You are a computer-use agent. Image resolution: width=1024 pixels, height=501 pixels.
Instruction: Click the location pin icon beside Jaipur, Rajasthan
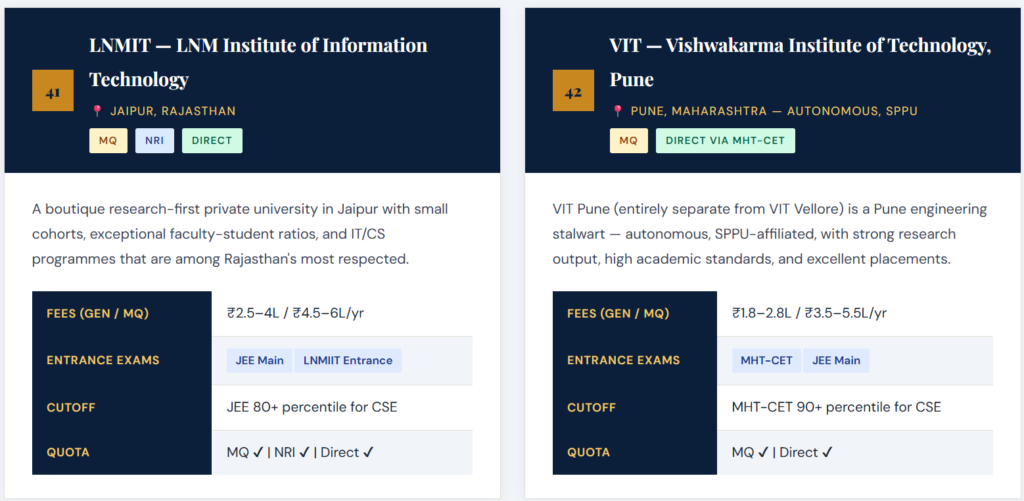point(97,111)
